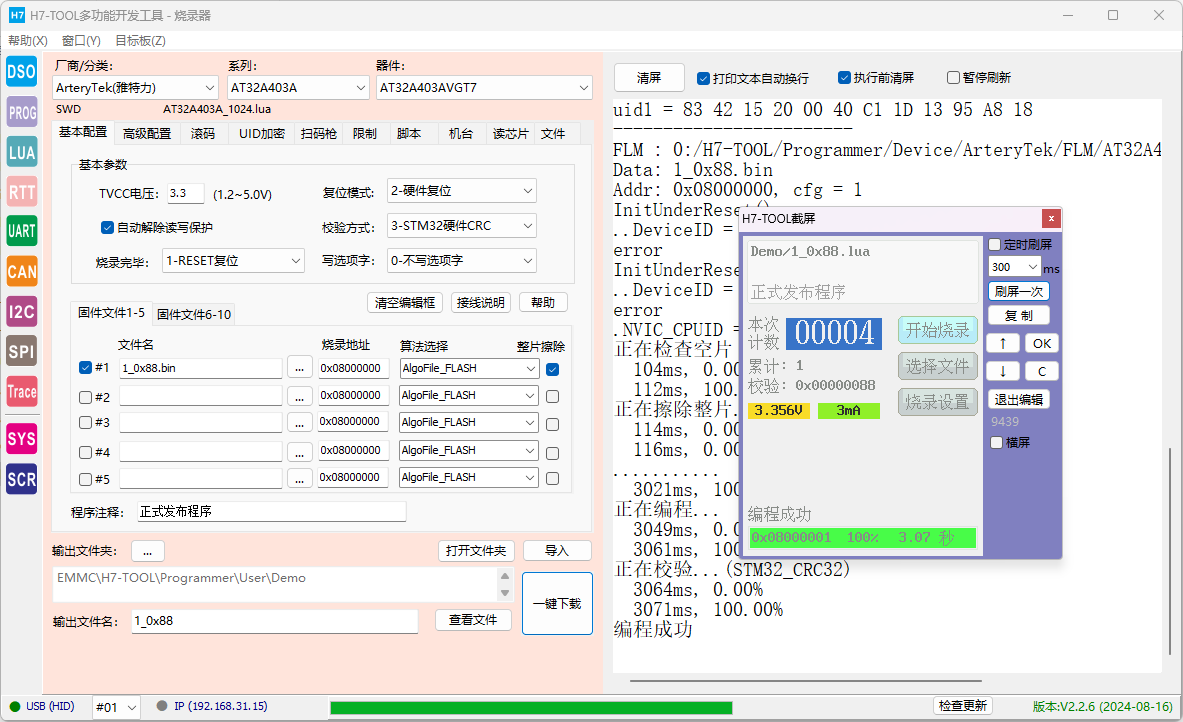Viewport: 1183px width, 722px height.
Task: Click the TVCC电压 input field
Action: pos(186,193)
